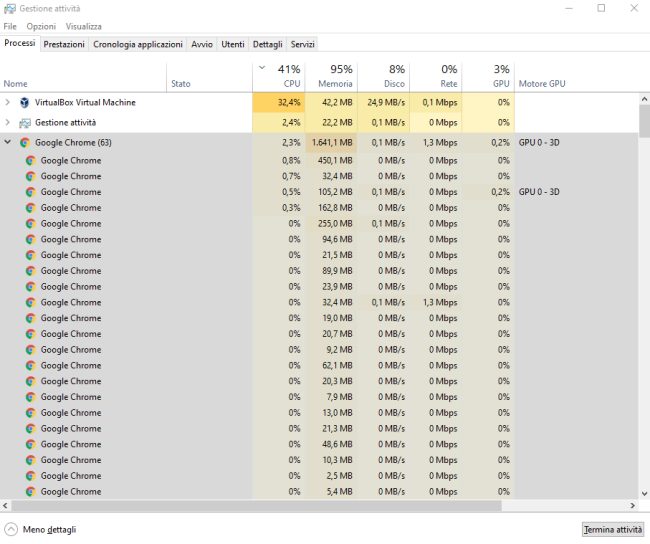Click the horizontal scrollbar right arrow

click(633, 505)
